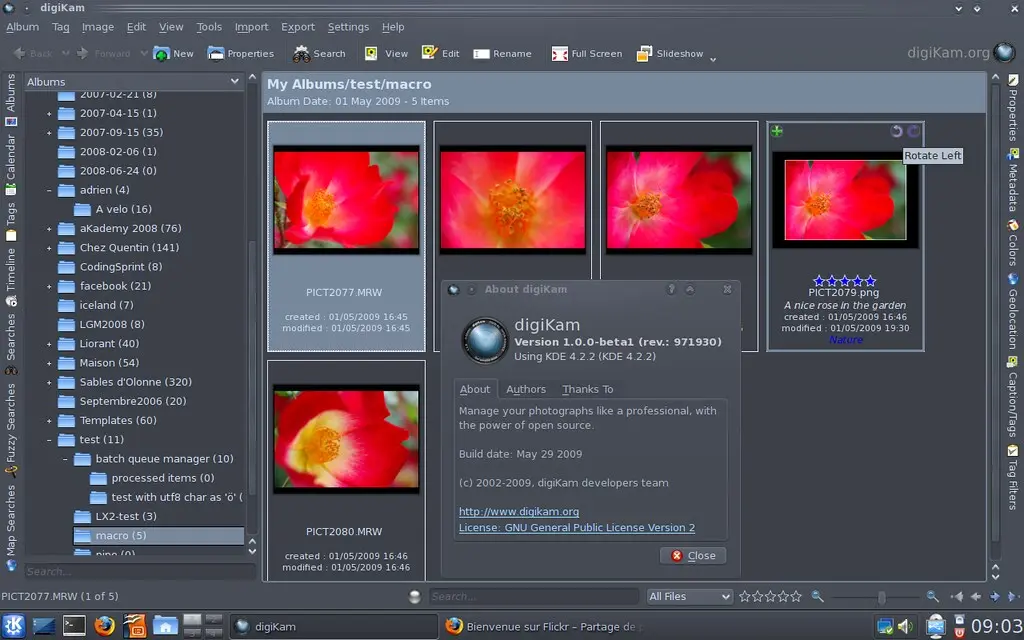
Task: Open the Import menu
Action: click(x=251, y=27)
